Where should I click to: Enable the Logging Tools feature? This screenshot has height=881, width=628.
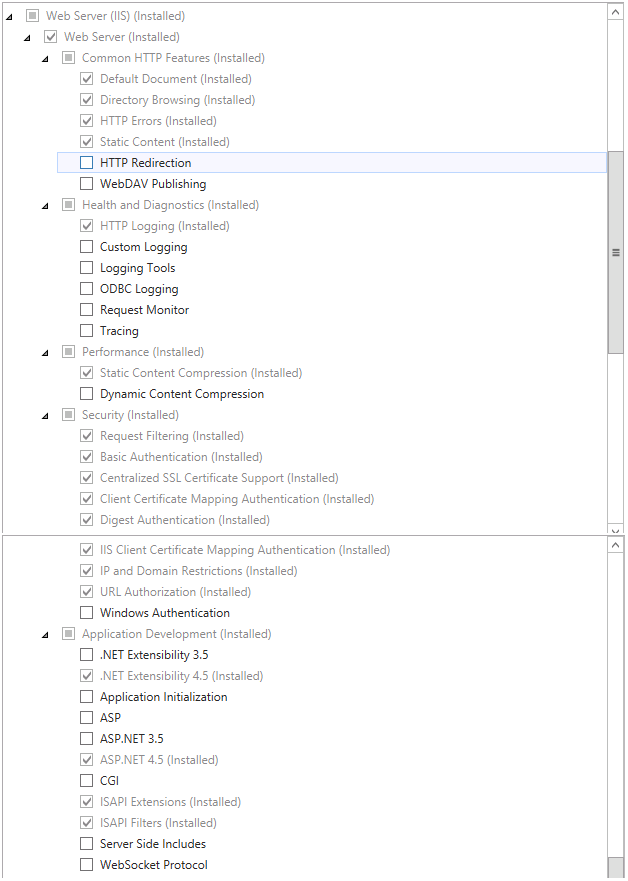tap(87, 268)
